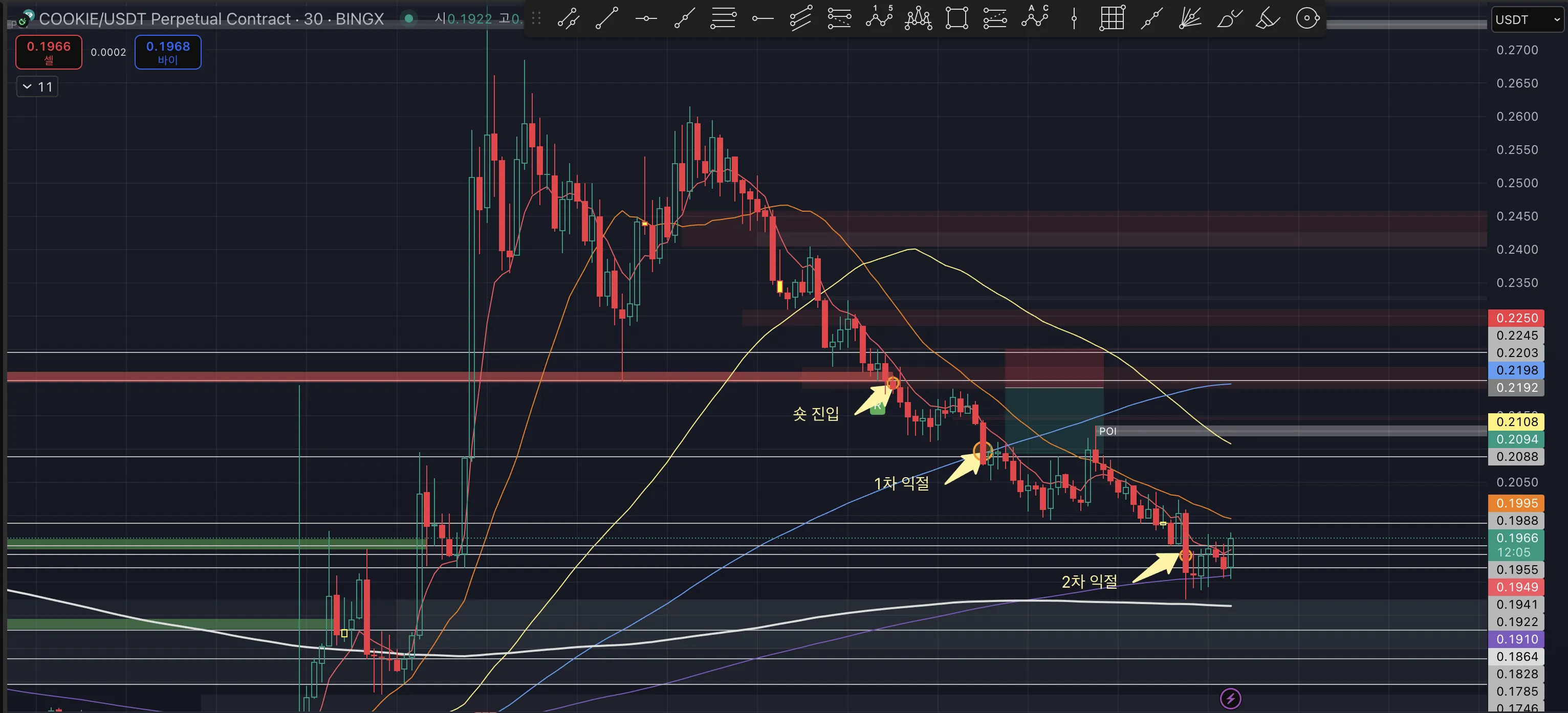1568x713 pixels.
Task: Select the Horizontal Line tool
Action: click(646, 18)
